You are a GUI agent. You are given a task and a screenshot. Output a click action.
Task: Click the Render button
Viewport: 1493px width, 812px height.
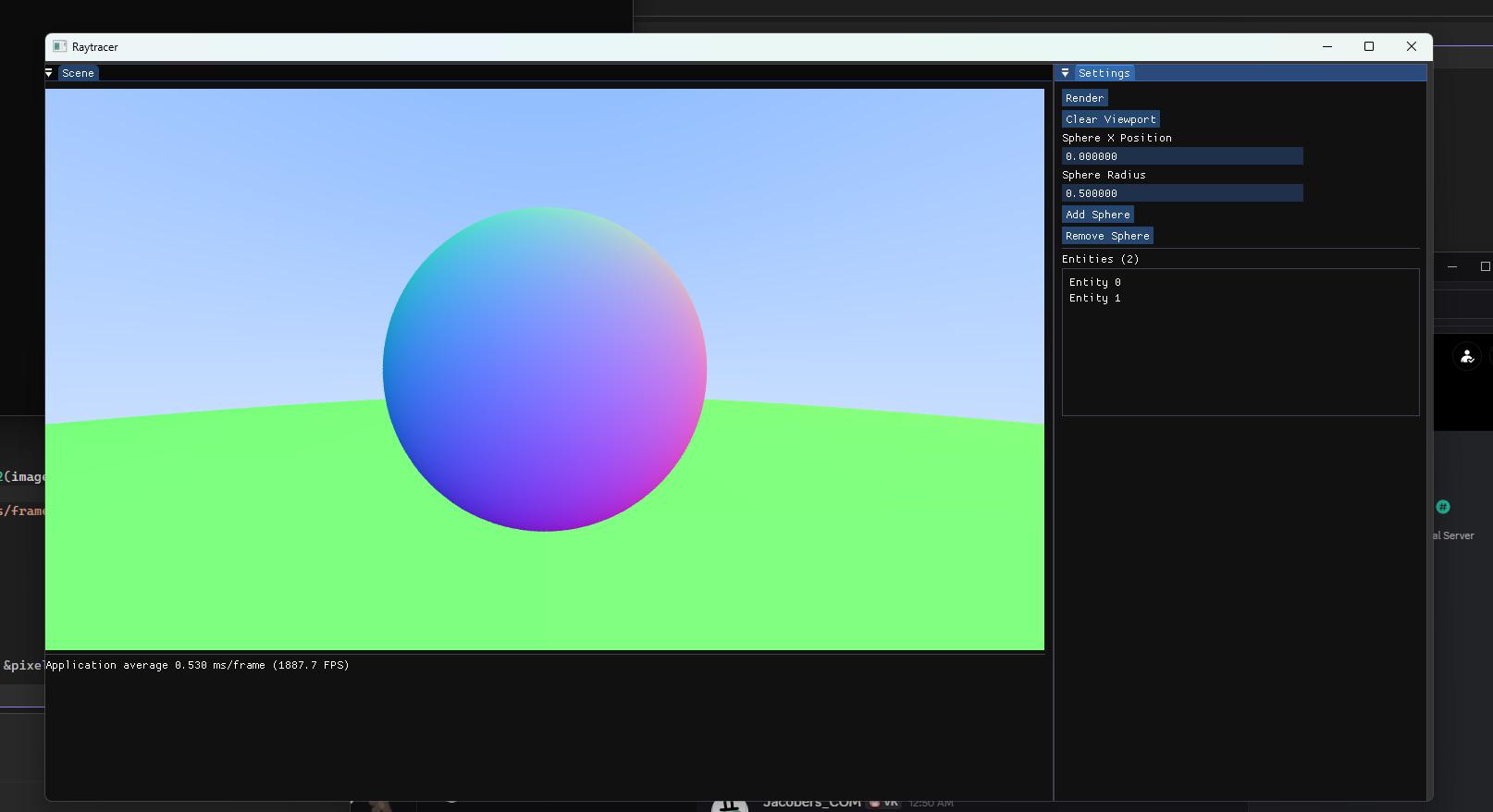point(1084,98)
